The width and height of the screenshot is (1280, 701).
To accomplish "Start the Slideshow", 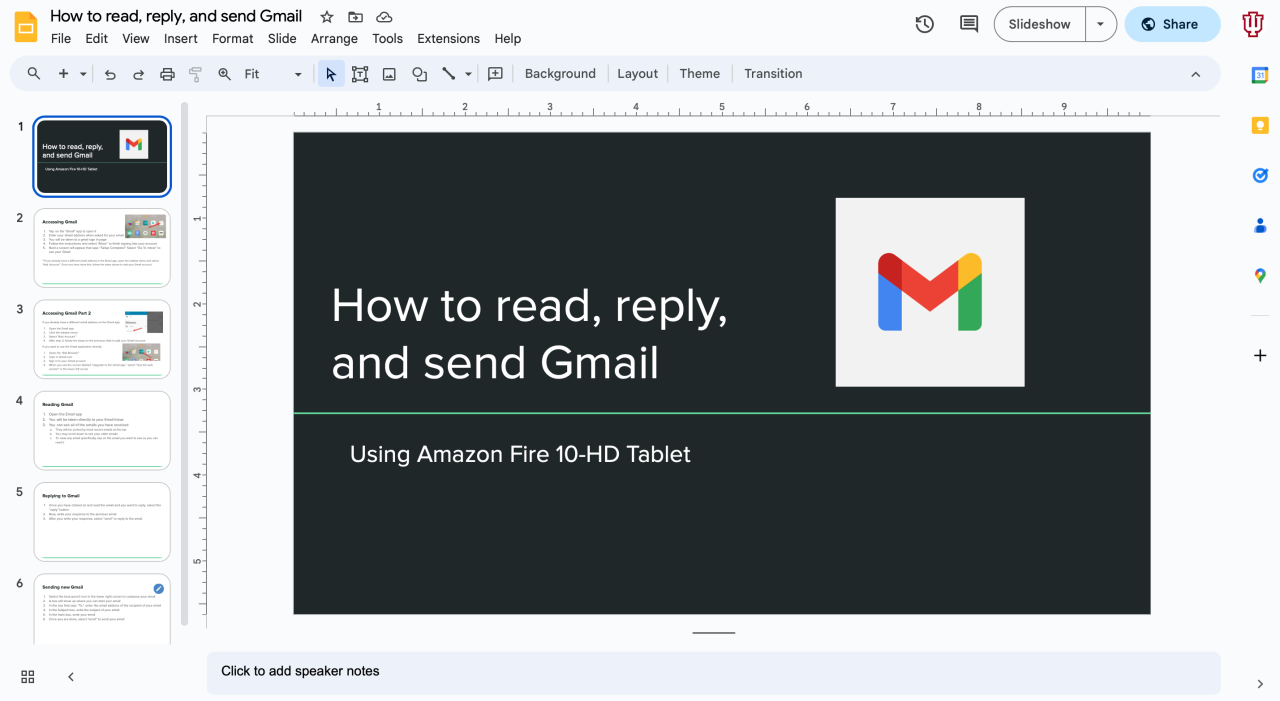I will 1040,24.
